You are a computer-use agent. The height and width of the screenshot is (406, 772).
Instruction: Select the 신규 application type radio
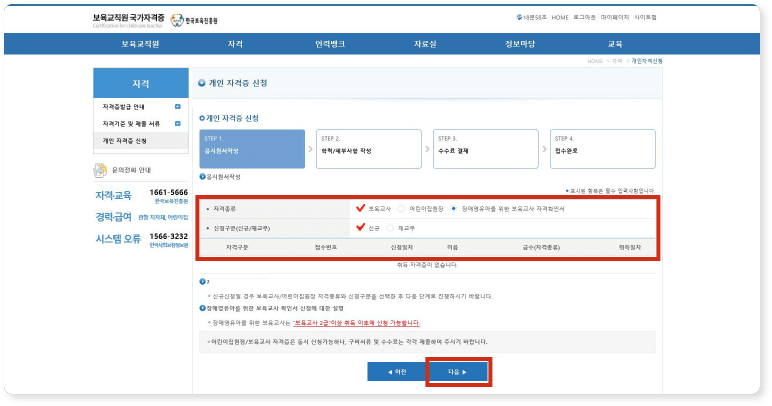tap(360, 227)
